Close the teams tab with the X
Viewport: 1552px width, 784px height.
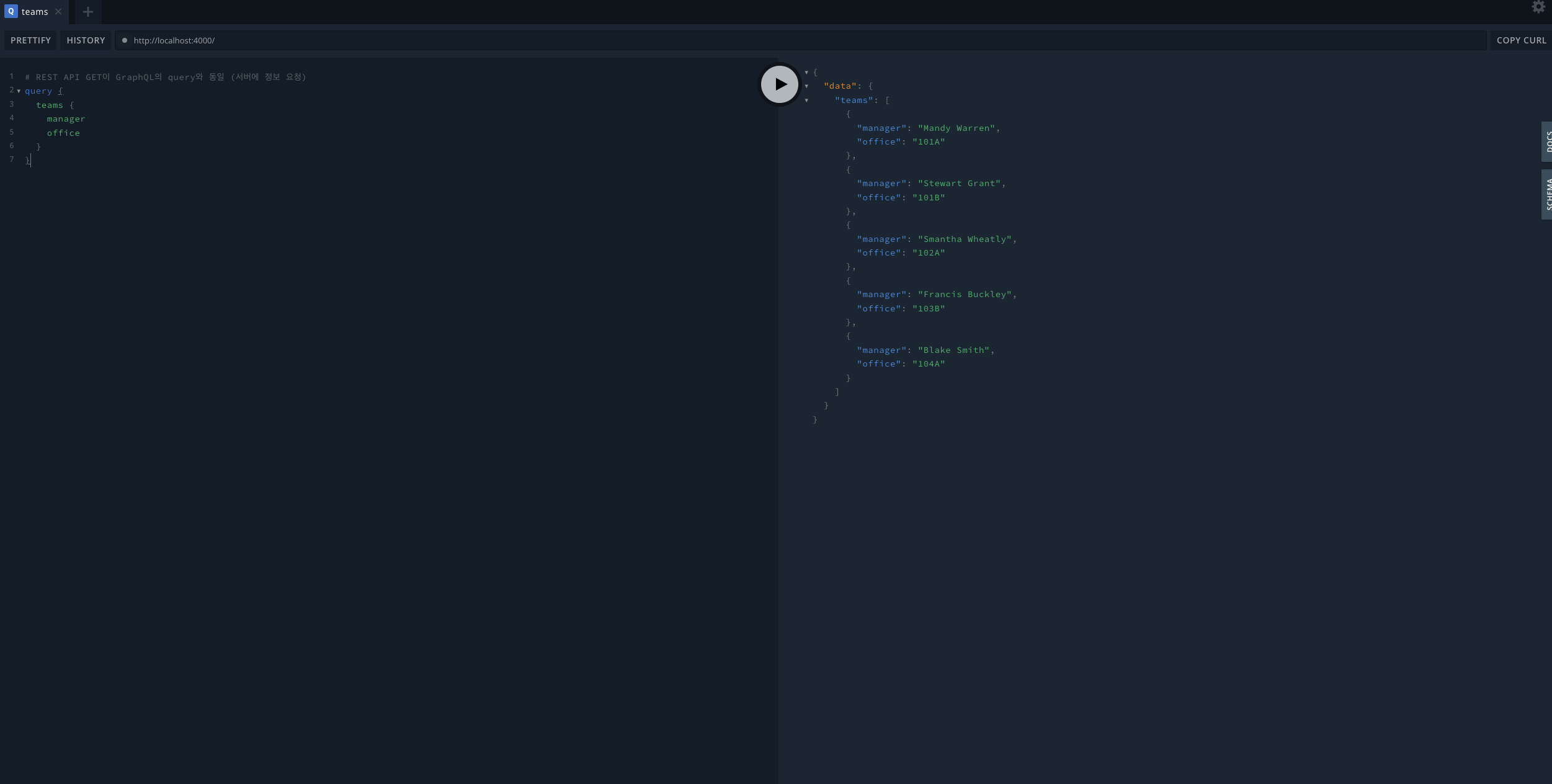[58, 12]
